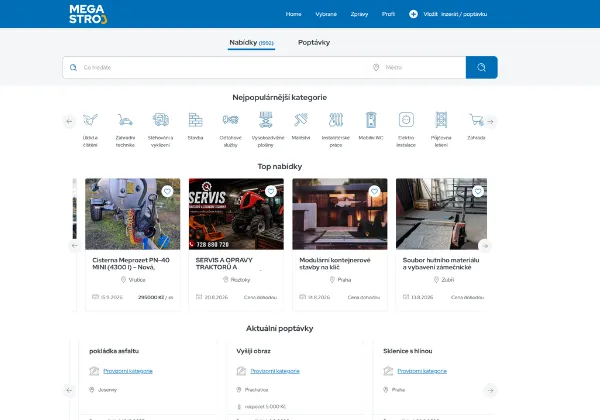This screenshot has width=600, height=420.
Task: Click the plus icon next to Vložit
Action: pyautogui.click(x=413, y=14)
